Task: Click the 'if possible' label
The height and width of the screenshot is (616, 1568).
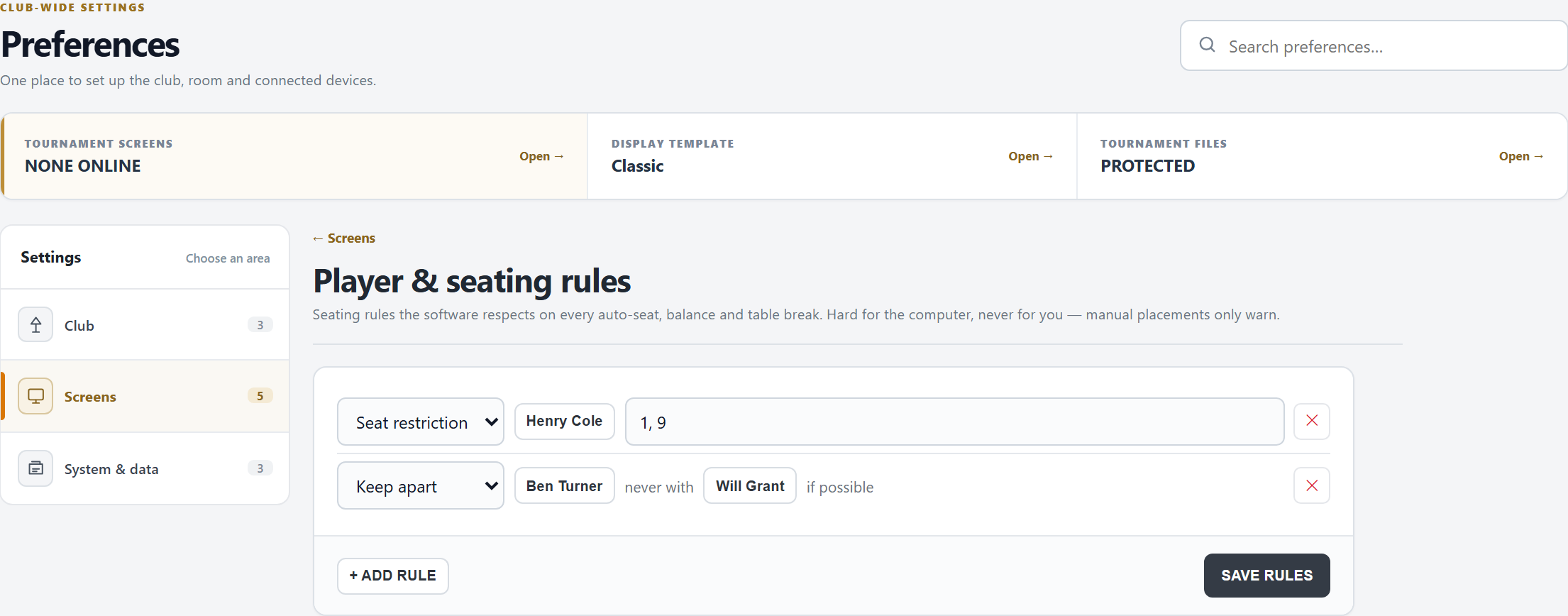Action: (x=840, y=488)
